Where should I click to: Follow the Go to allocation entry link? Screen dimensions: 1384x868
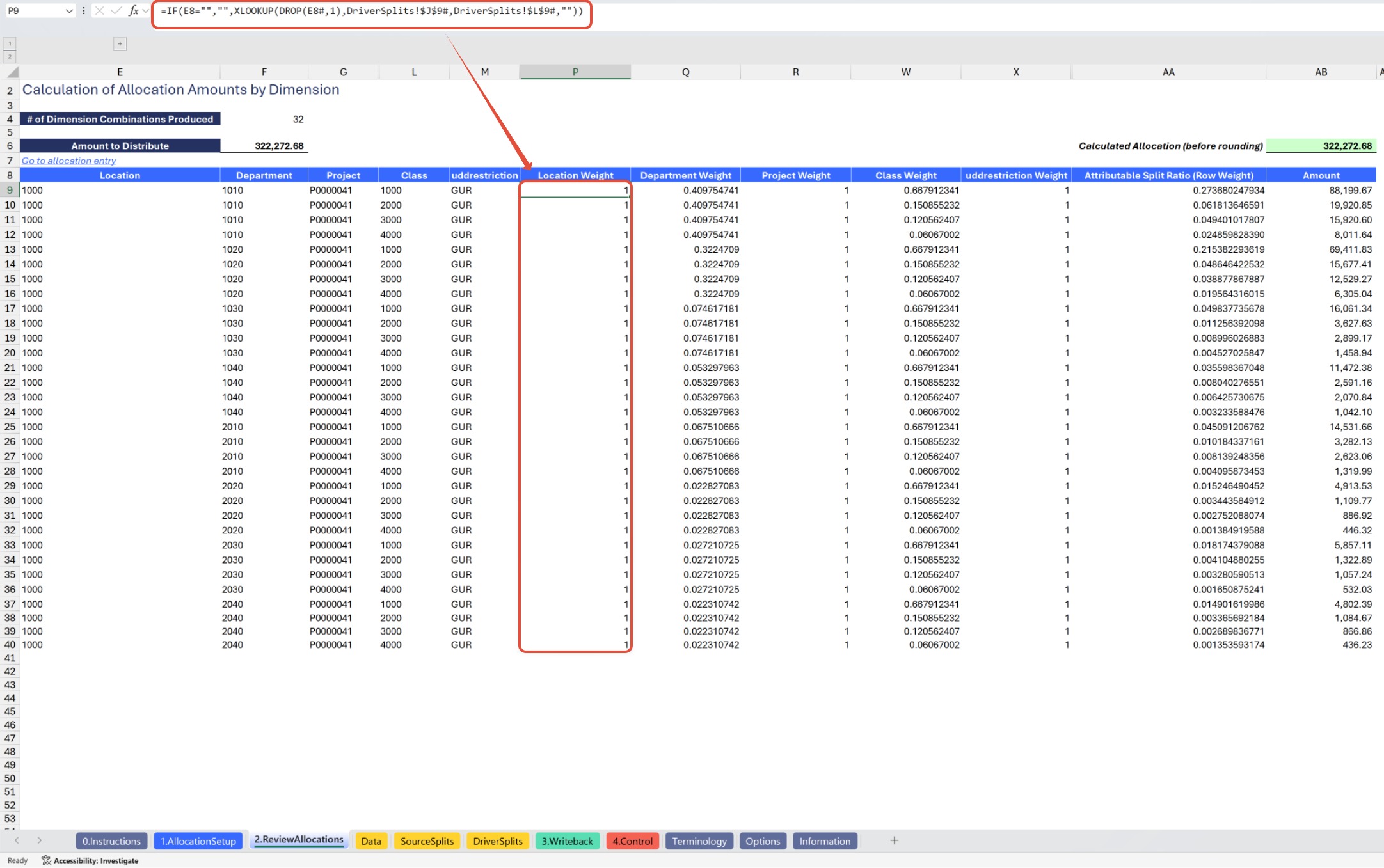[69, 161]
